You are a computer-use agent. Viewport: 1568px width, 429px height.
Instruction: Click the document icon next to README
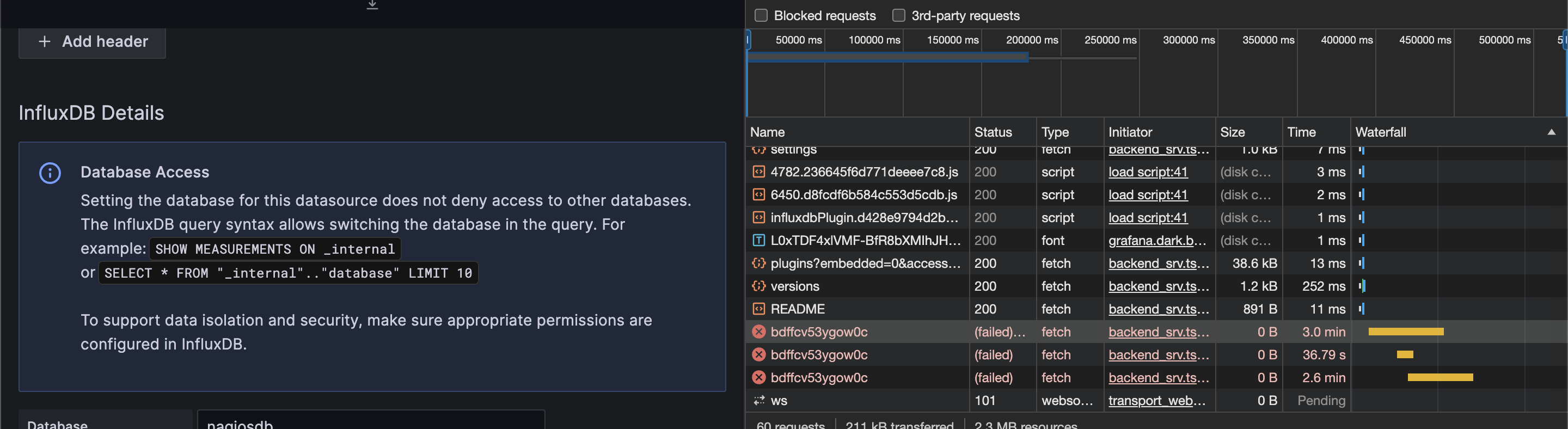tap(758, 309)
